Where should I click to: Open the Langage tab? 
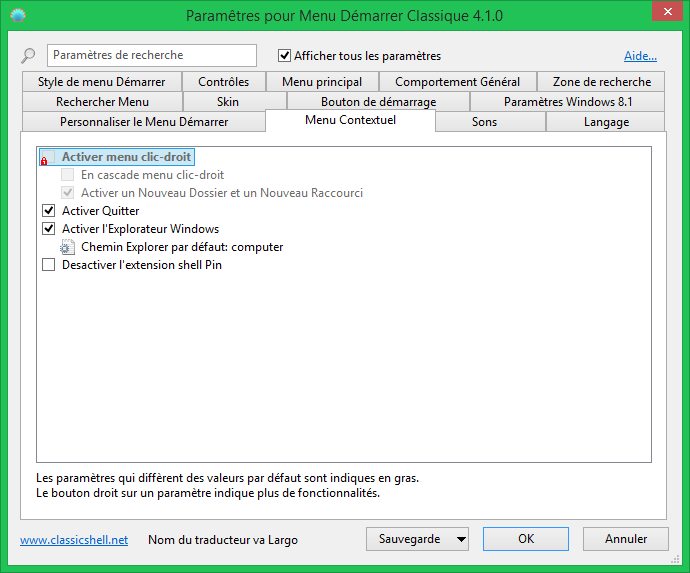[606, 122]
